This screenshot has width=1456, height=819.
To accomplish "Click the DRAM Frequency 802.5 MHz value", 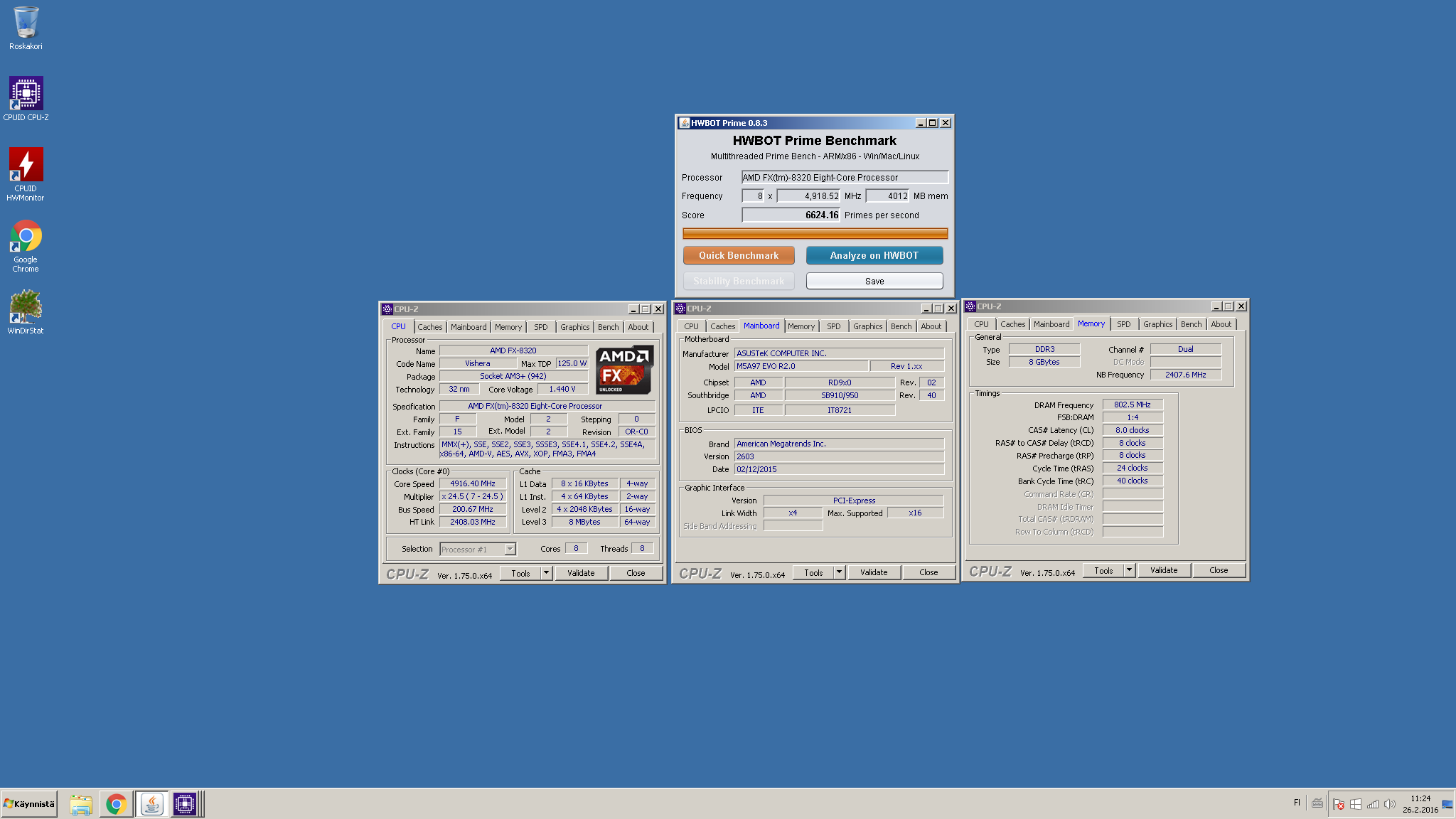I will tap(1133, 405).
